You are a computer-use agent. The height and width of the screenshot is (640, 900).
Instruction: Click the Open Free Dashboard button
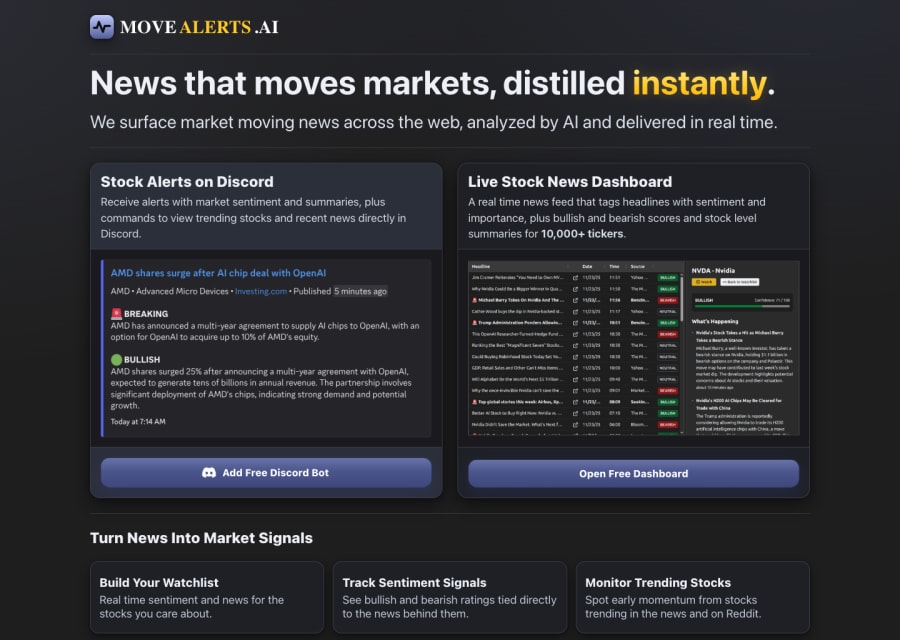(632, 473)
